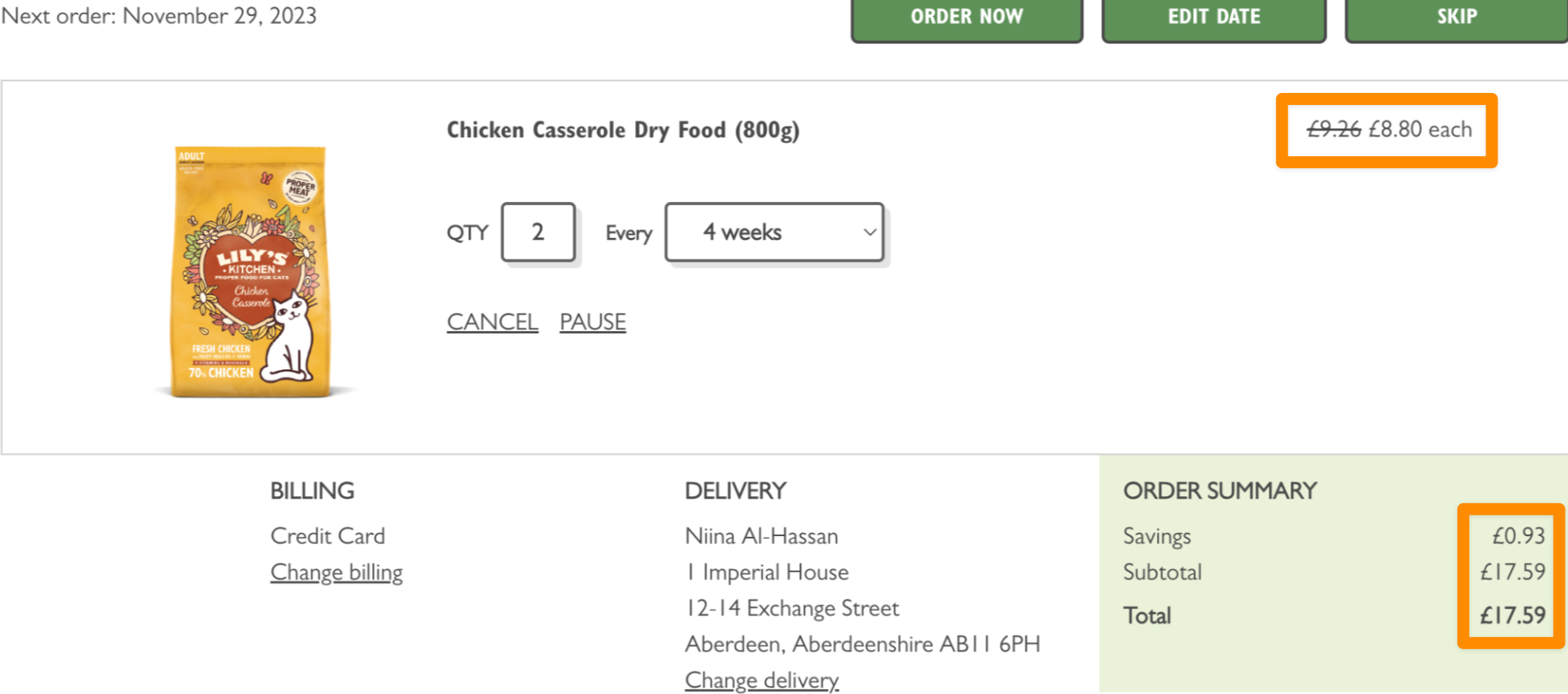Open the EDIT DATE option
1568x694 pixels.
click(x=1214, y=18)
